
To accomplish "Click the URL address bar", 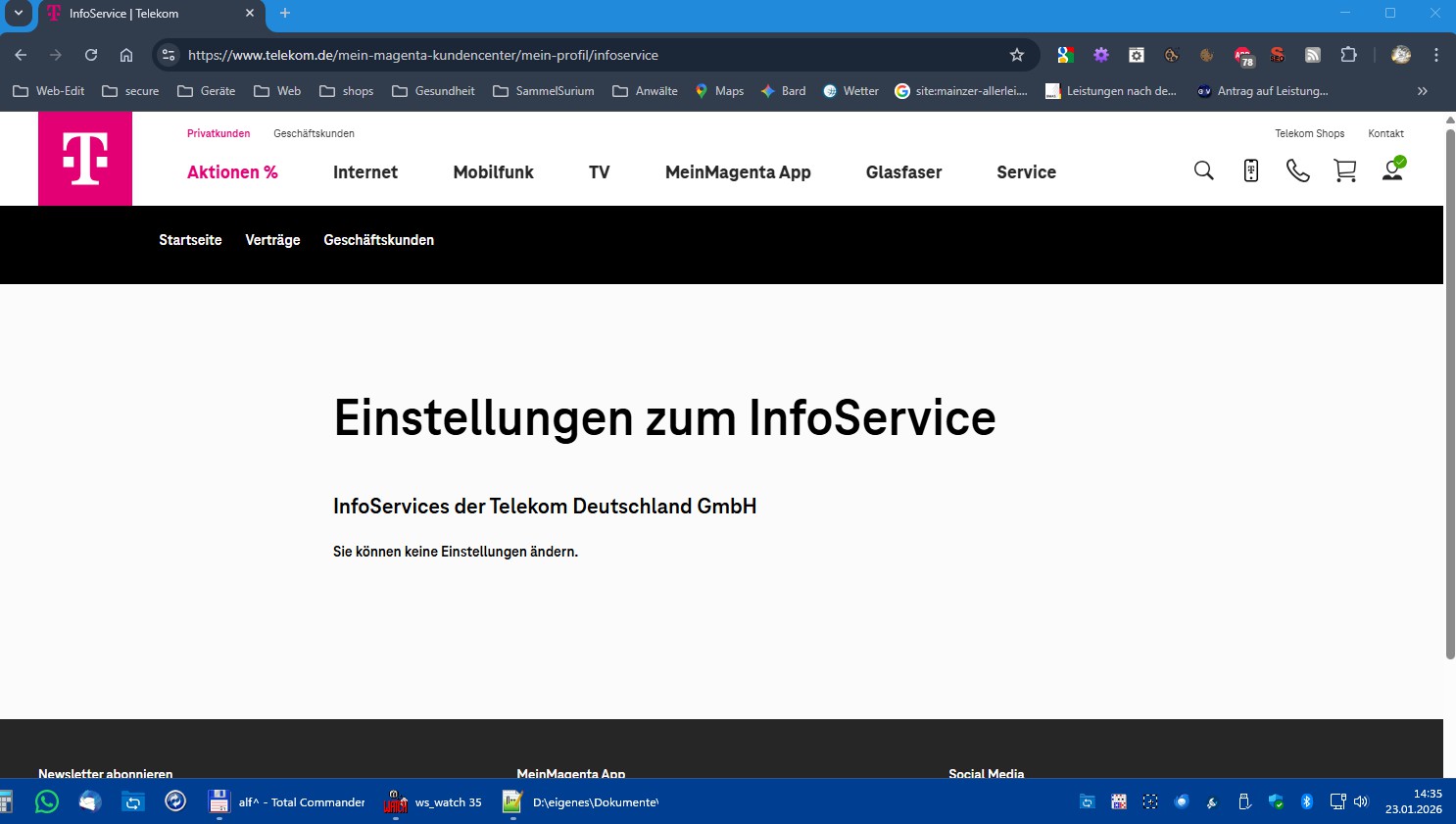I will point(588,55).
